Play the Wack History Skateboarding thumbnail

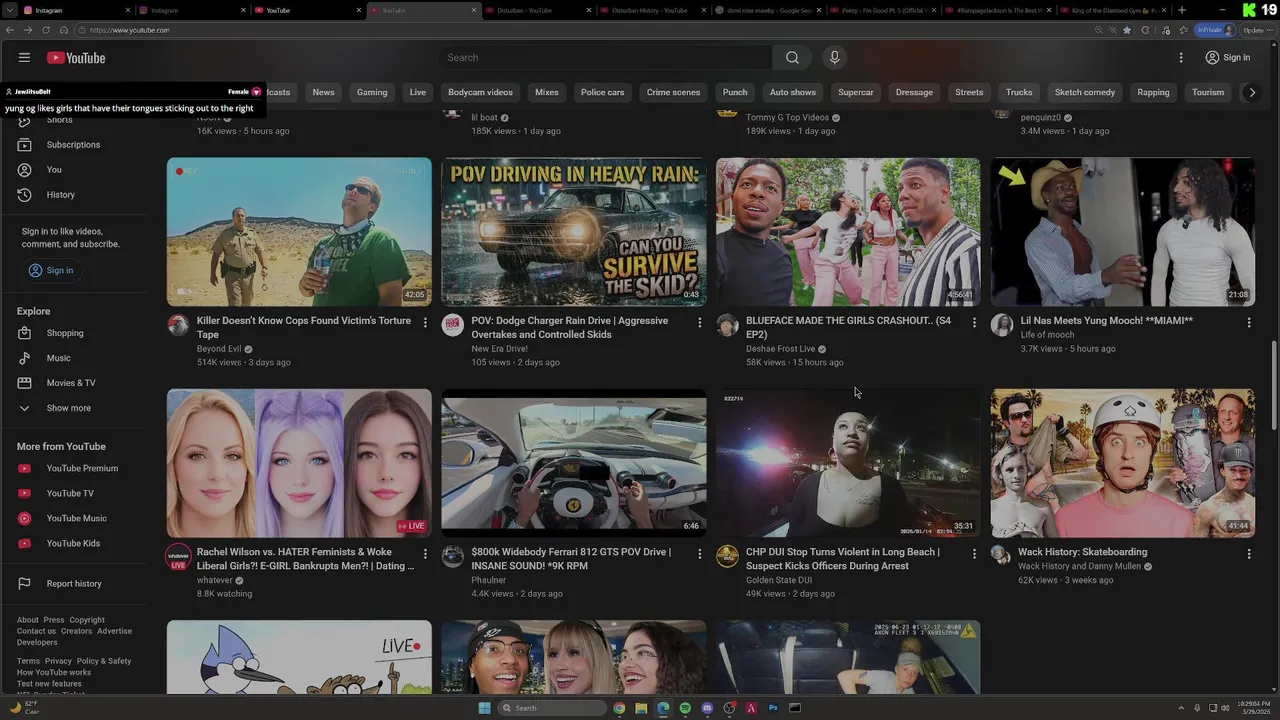1123,463
